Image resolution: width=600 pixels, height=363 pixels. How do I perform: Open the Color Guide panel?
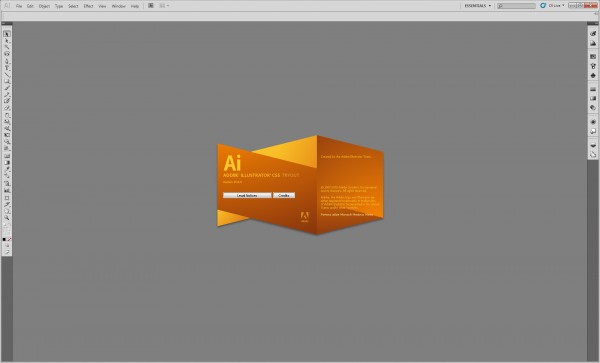point(593,43)
